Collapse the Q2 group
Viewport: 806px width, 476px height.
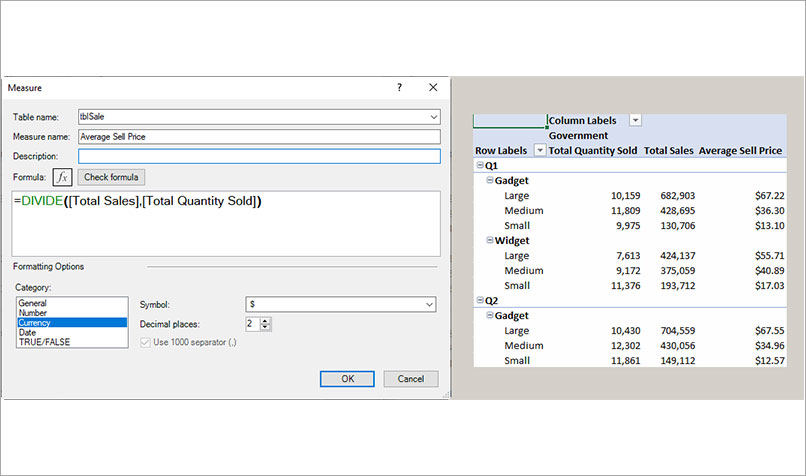tap(480, 300)
